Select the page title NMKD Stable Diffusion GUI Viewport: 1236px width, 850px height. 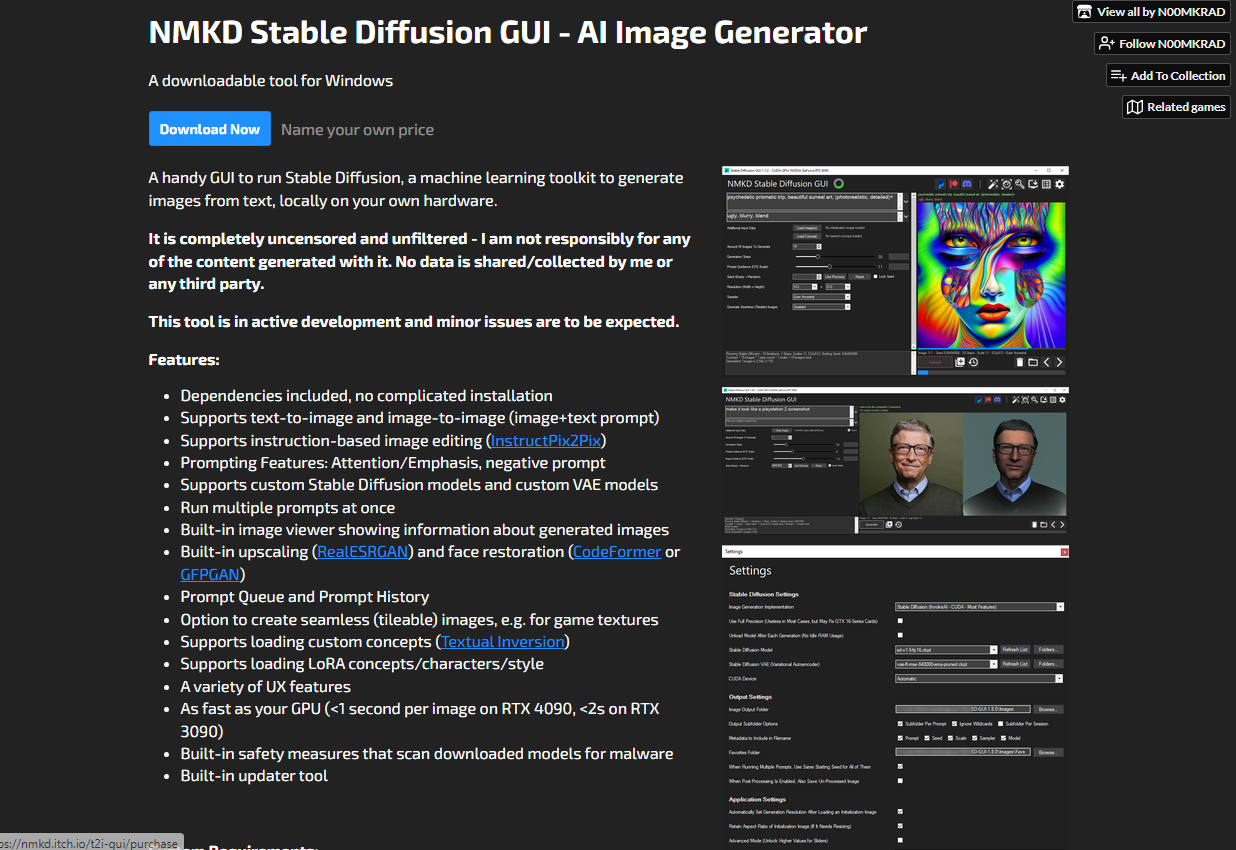click(508, 32)
